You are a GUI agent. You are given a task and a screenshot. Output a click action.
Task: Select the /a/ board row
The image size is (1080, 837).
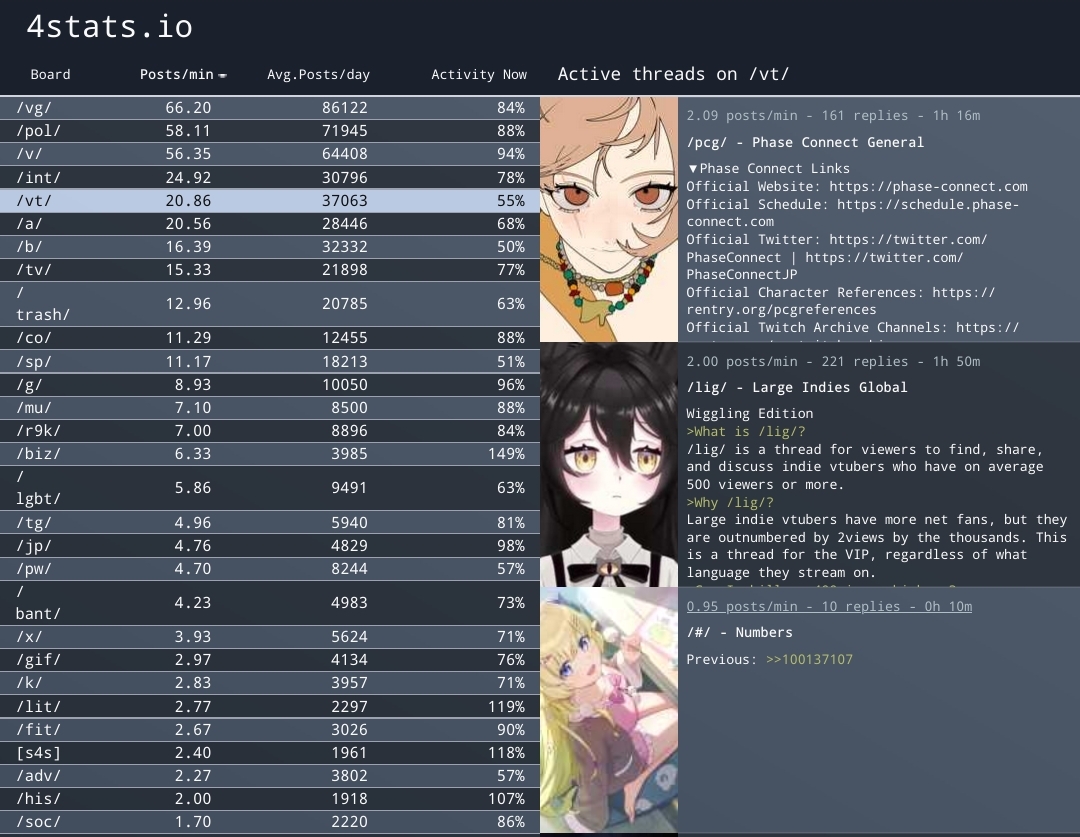(270, 223)
